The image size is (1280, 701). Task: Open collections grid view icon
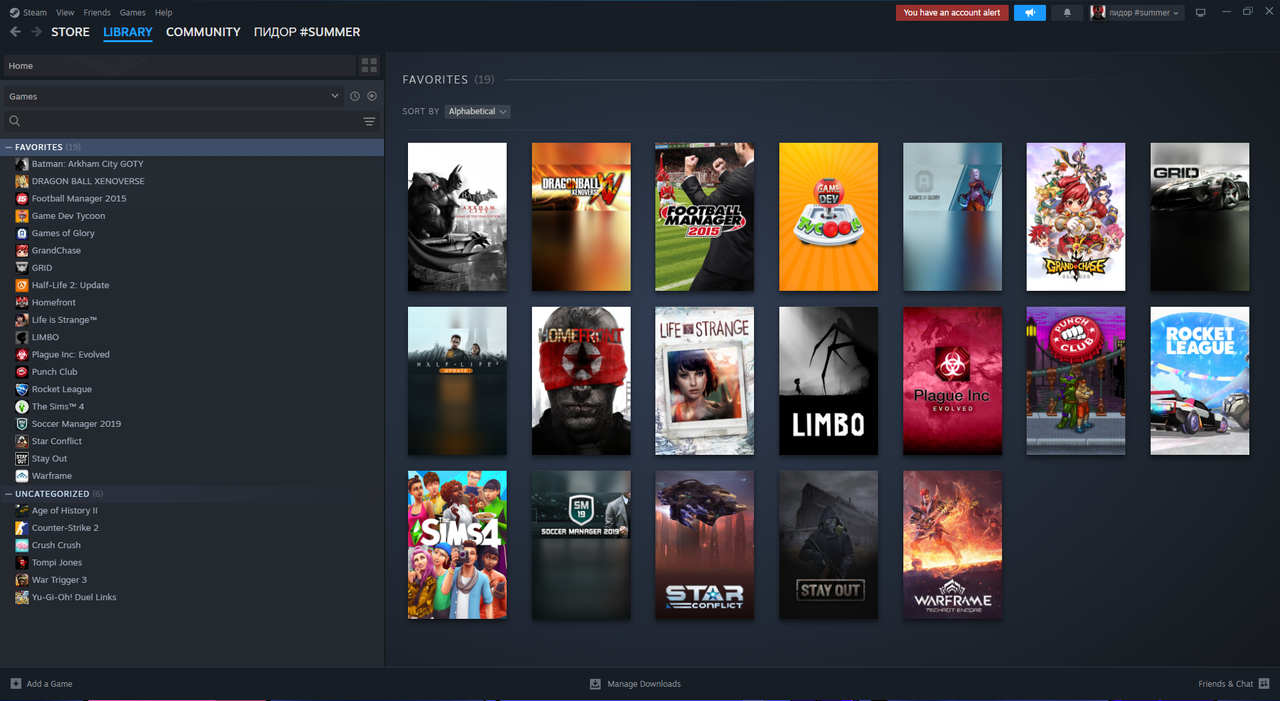coord(369,66)
